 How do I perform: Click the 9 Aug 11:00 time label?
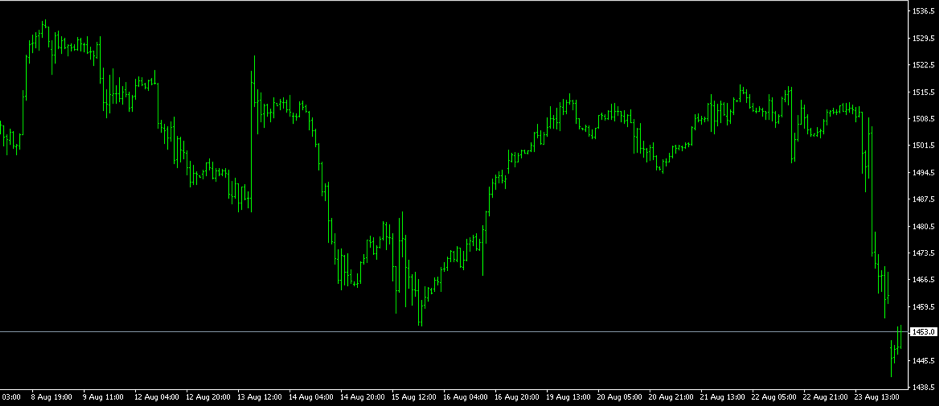tap(103, 398)
